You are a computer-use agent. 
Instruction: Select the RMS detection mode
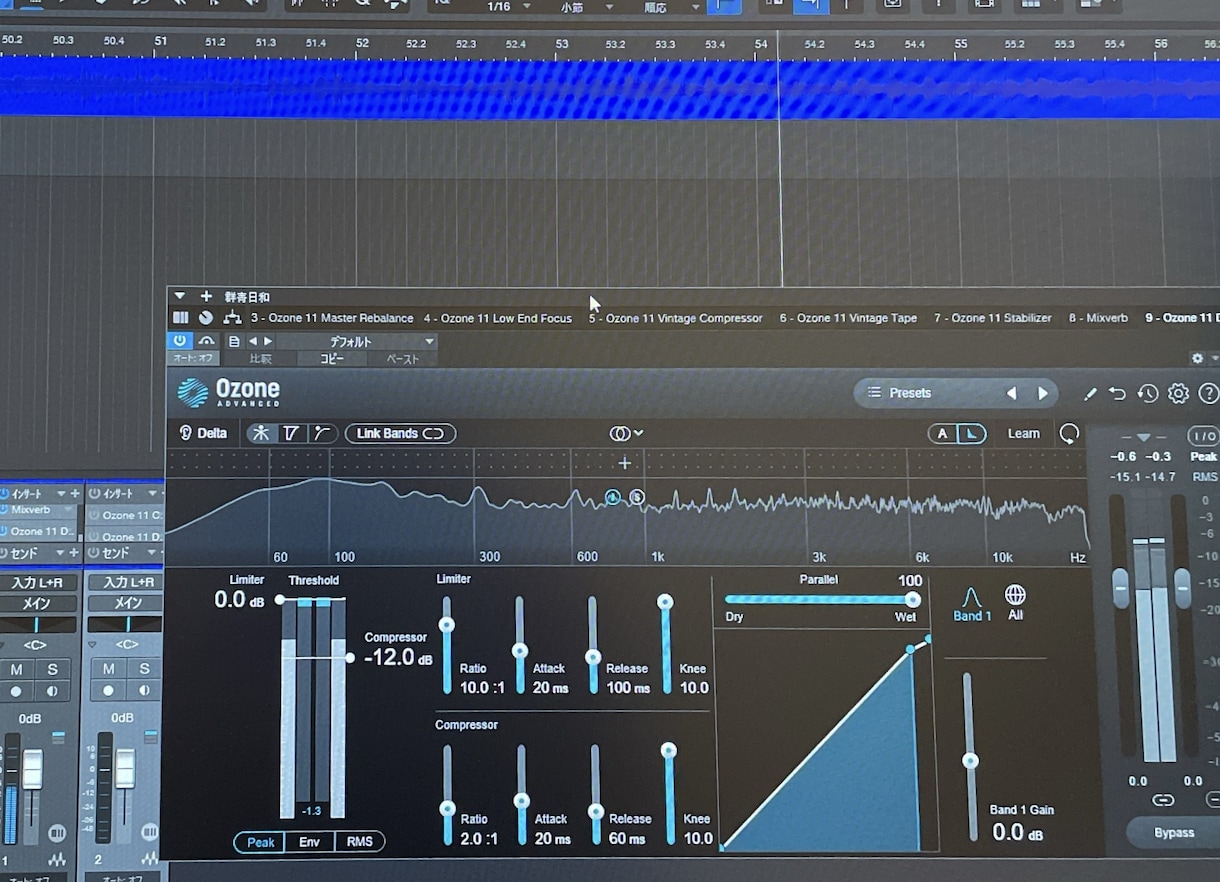[360, 842]
